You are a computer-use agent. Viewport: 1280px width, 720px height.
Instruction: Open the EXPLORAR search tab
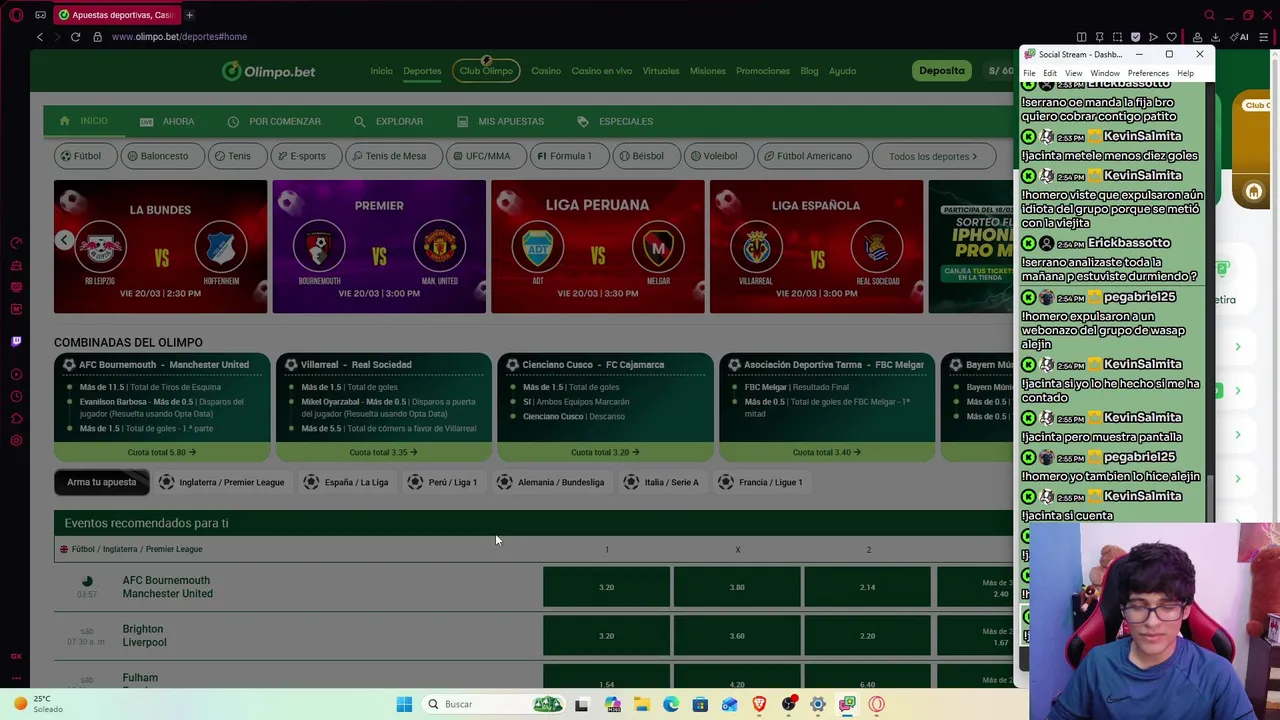point(389,121)
